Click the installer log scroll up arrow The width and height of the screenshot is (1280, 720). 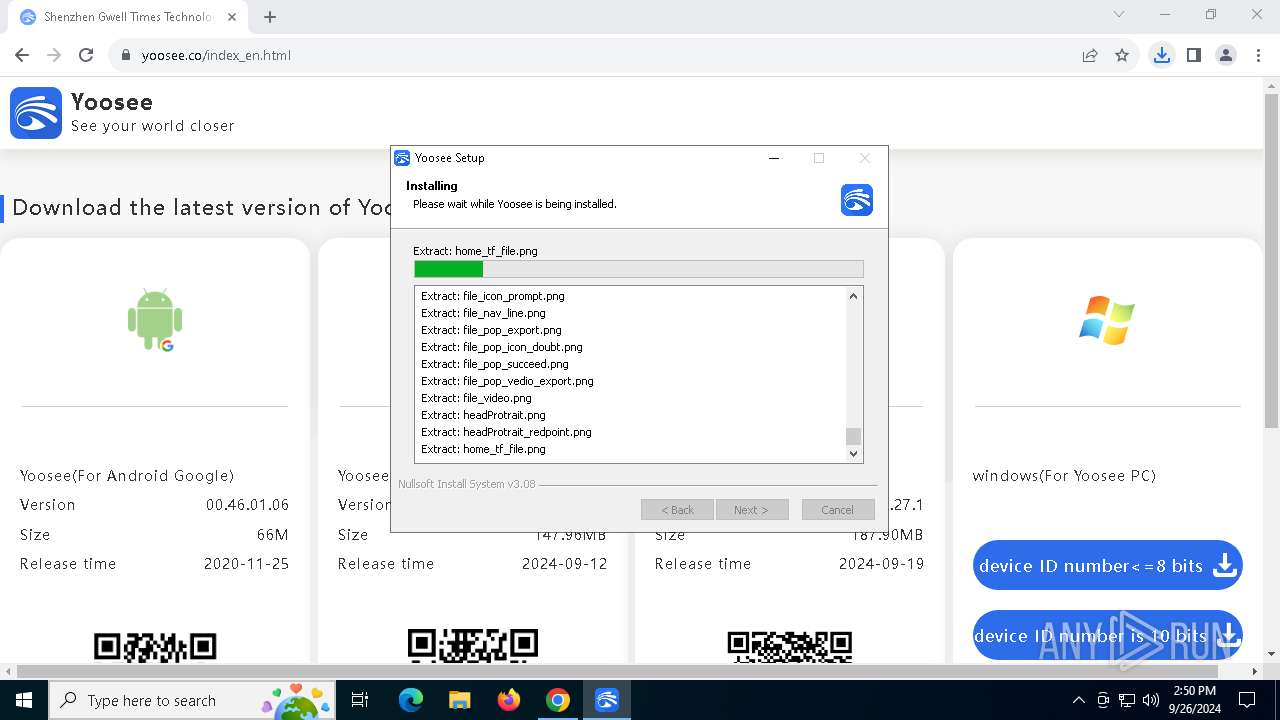tap(853, 296)
